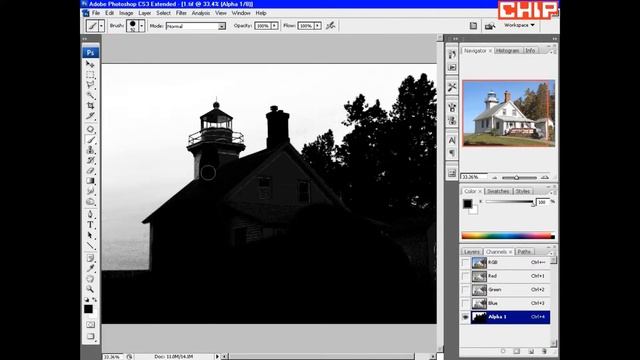Select the Slice tool
This screenshot has height=360, width=640.
pos(90,116)
